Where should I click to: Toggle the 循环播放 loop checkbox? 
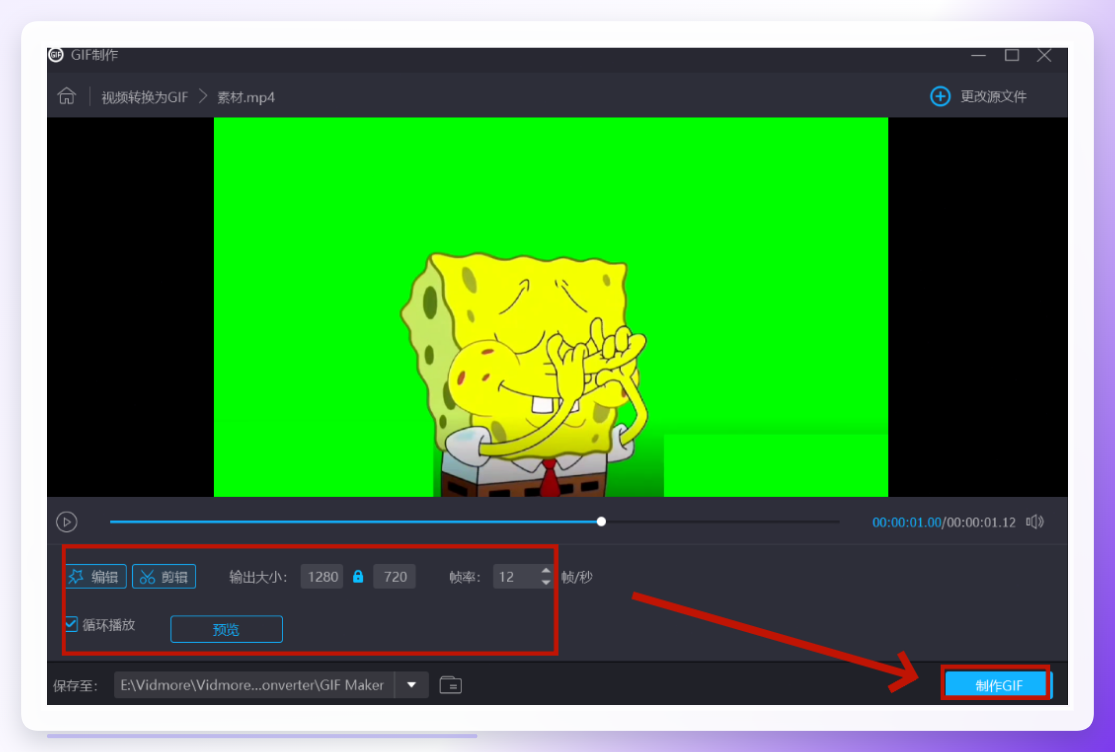pyautogui.click(x=71, y=624)
